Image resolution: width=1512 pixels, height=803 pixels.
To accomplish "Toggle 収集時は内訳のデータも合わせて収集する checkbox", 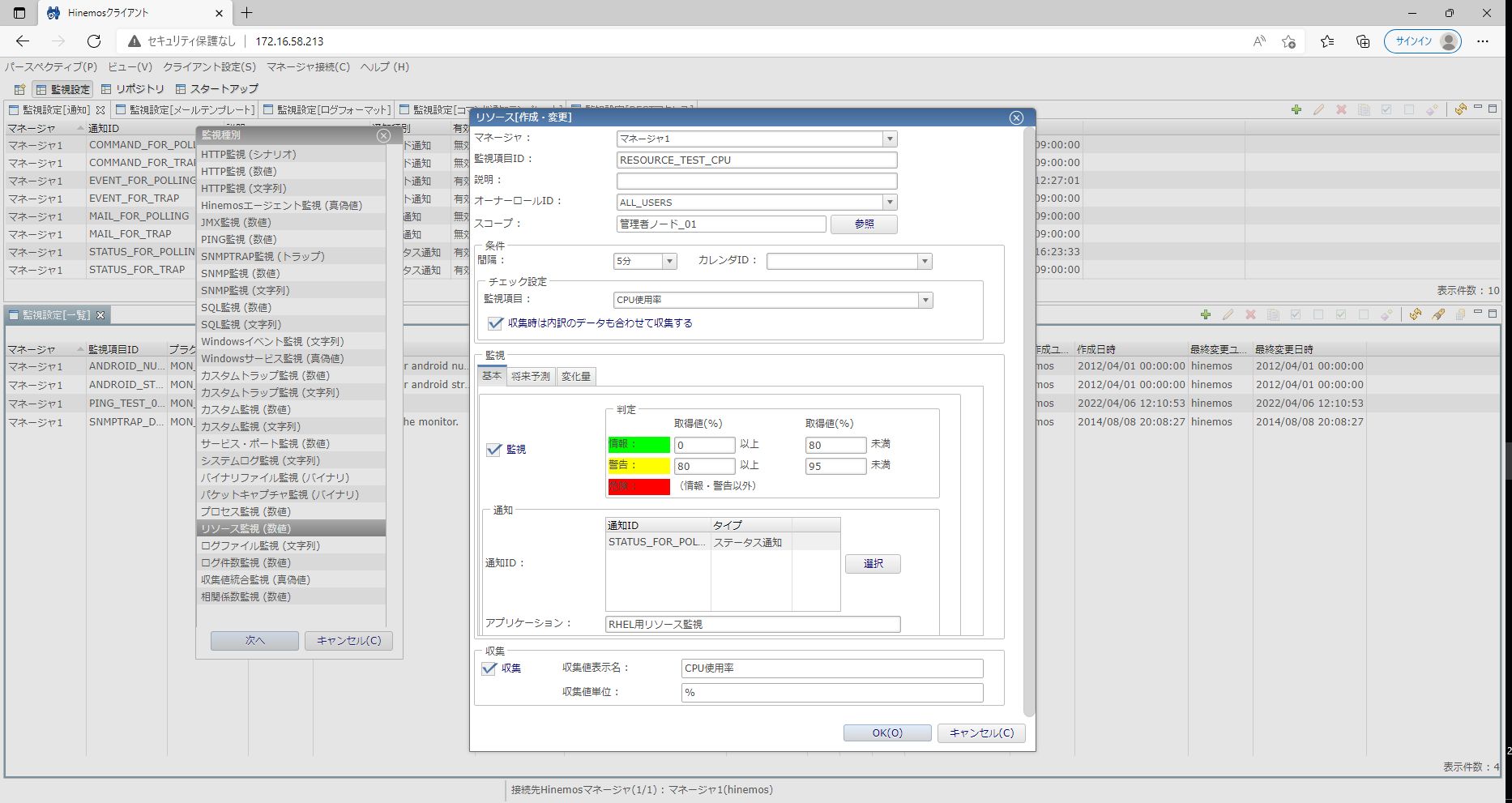I will click(x=495, y=323).
